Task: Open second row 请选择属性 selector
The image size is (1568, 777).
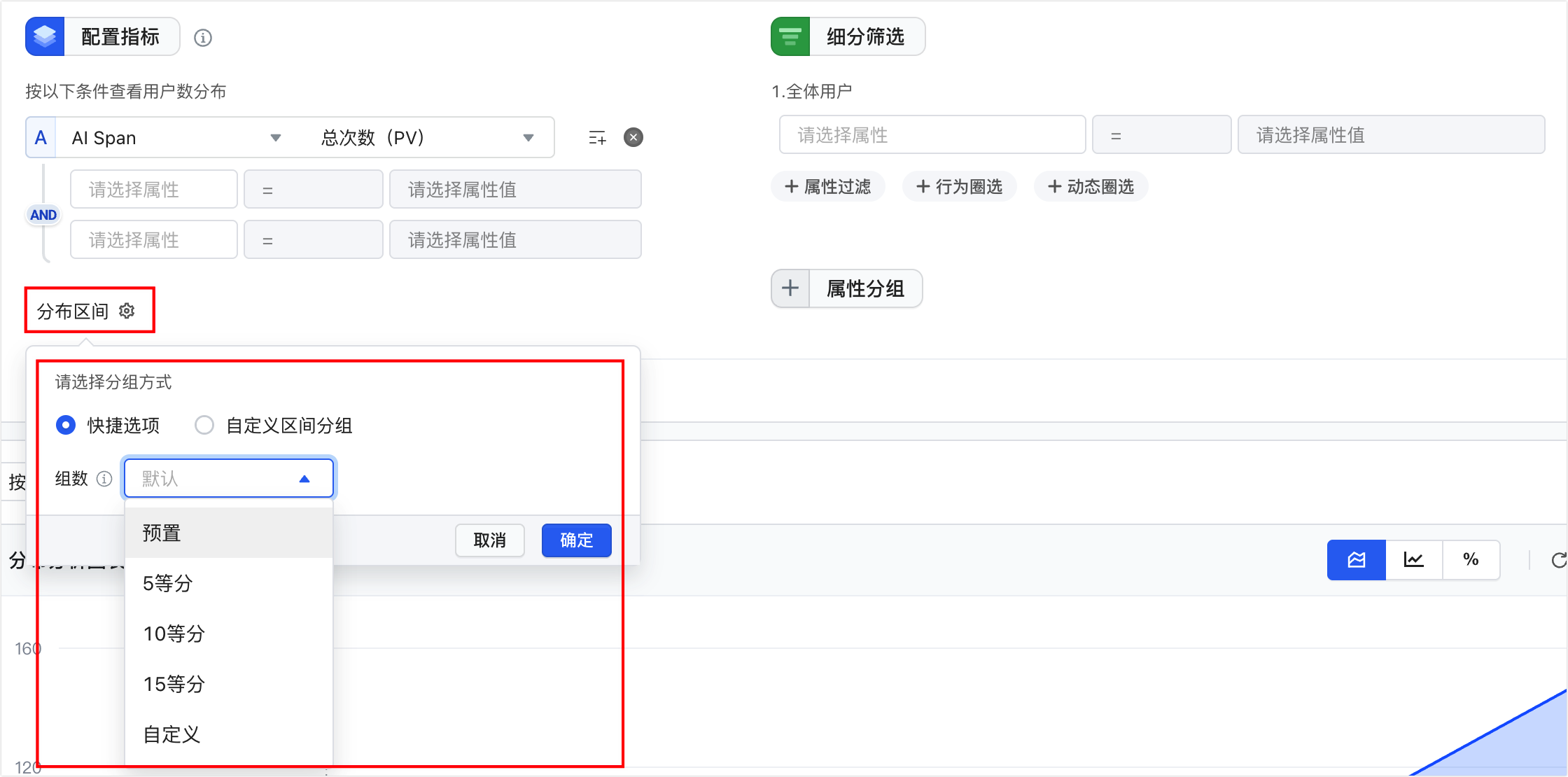Action: pos(154,239)
